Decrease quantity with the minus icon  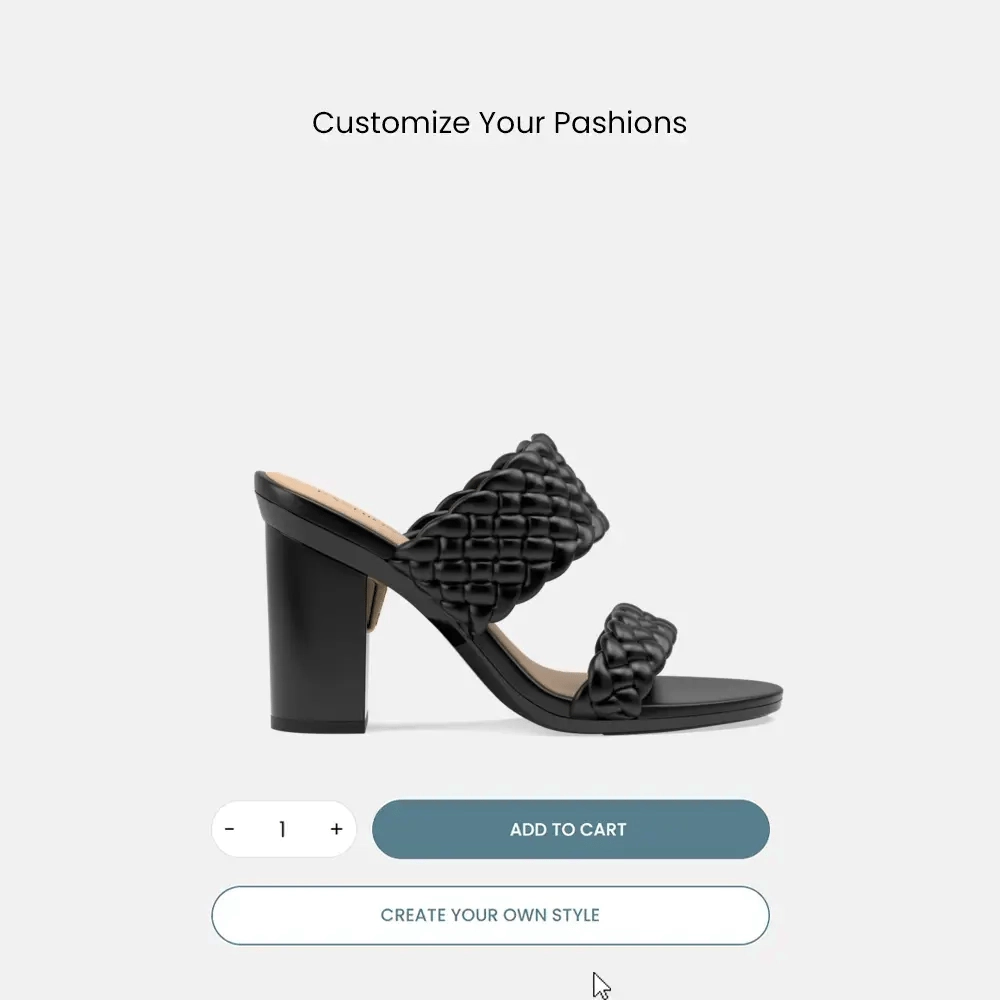tap(230, 829)
